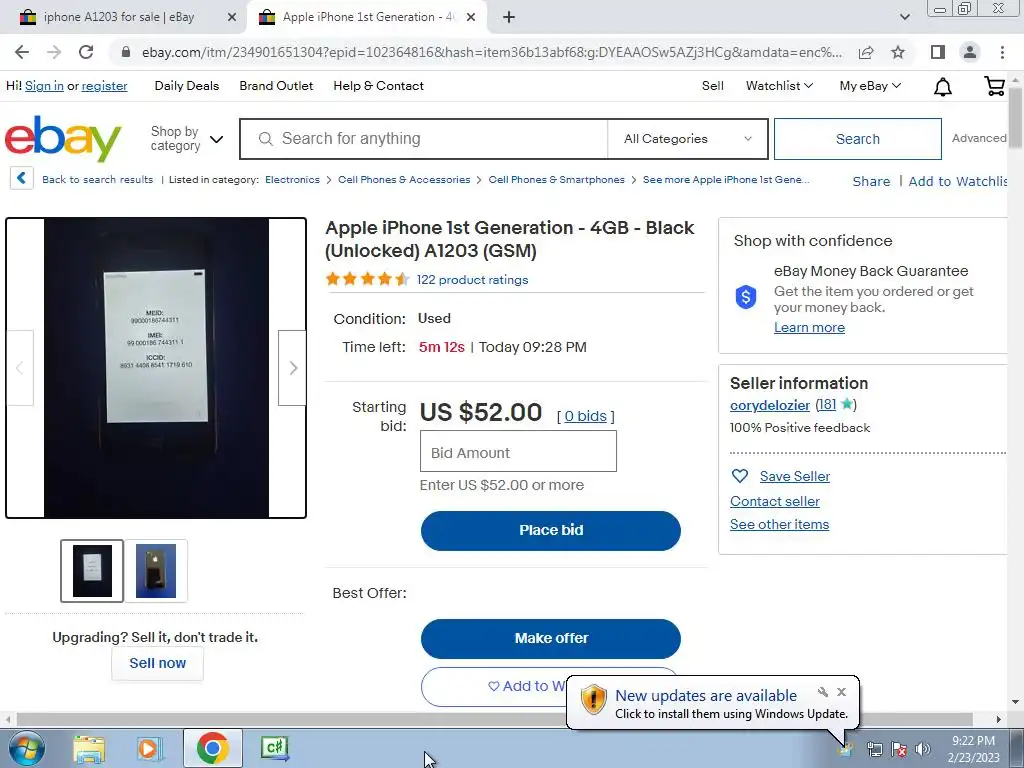
Task: Go back using Chrome's back arrow
Action: [22, 52]
